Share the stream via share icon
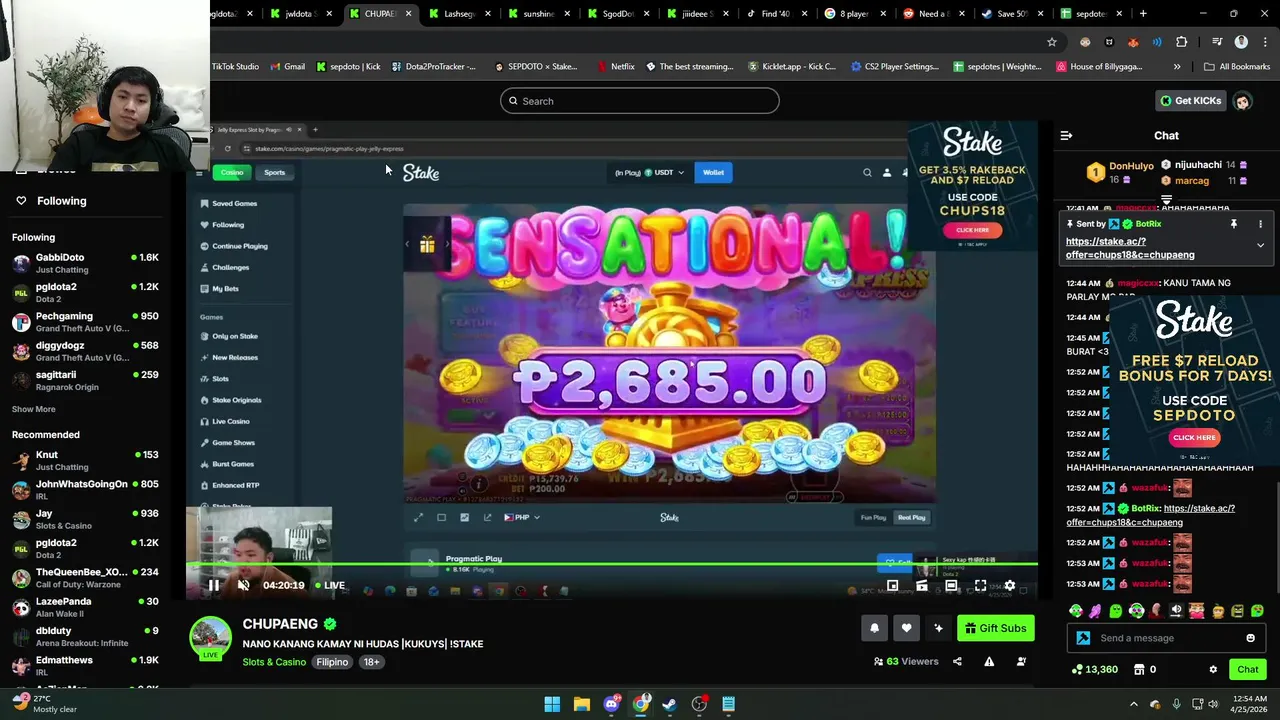This screenshot has width=1280, height=720. tap(957, 661)
